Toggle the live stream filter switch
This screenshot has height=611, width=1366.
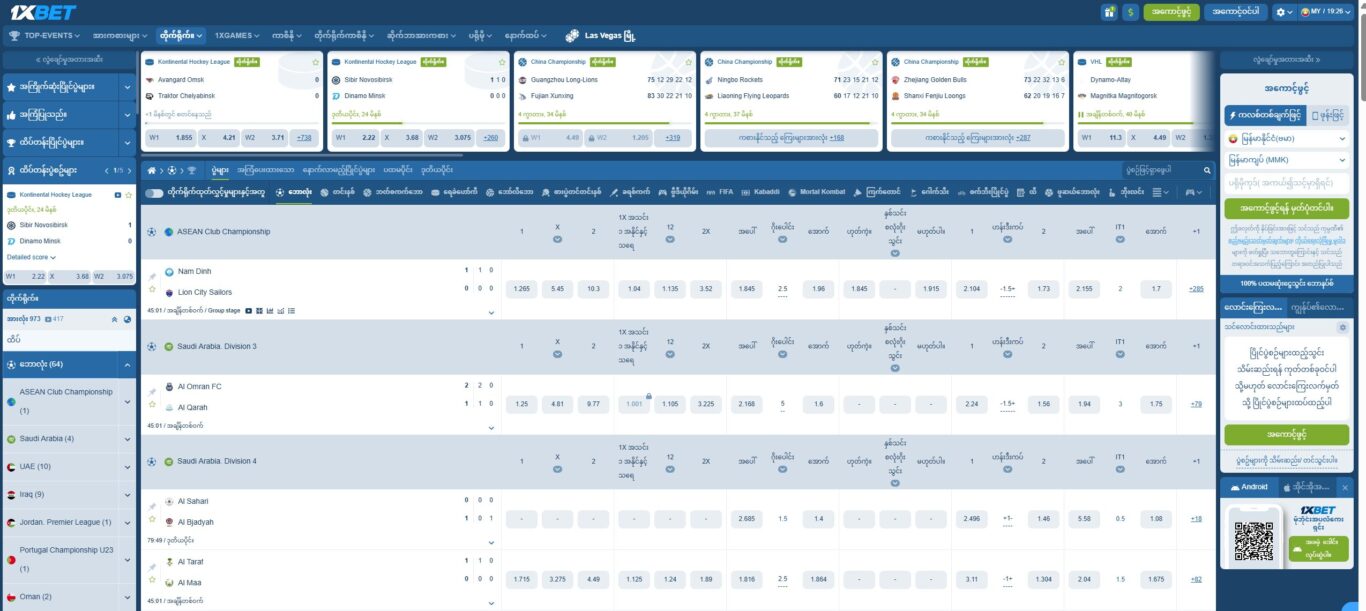pyautogui.click(x=154, y=192)
